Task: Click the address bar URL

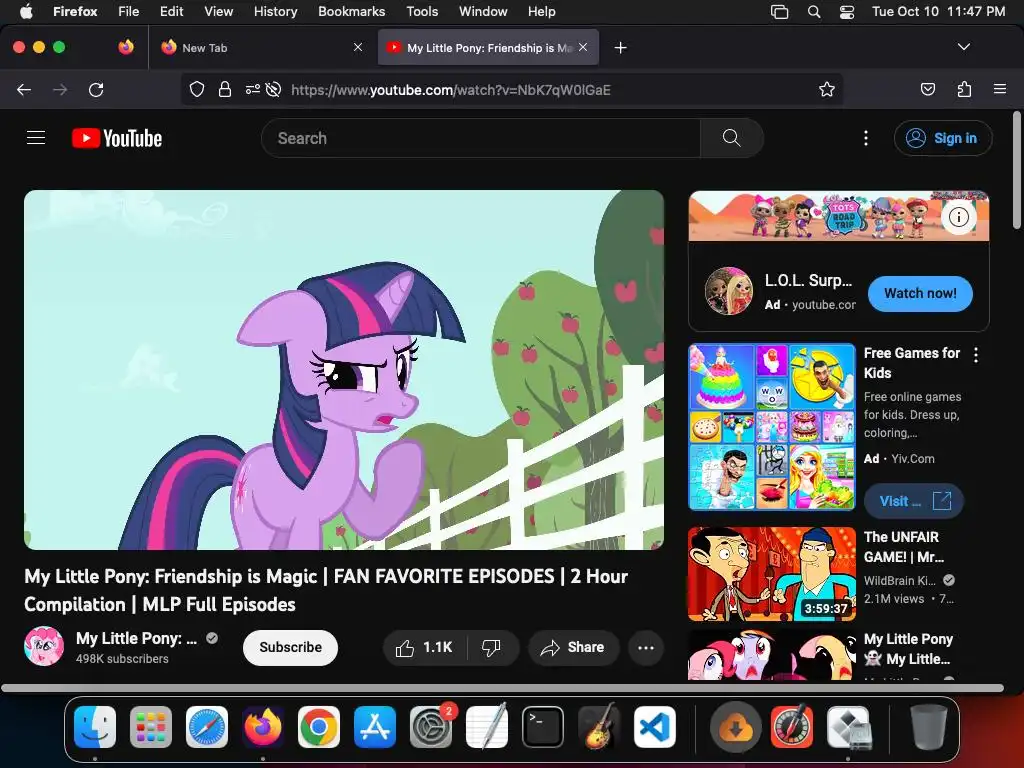Action: [x=451, y=89]
